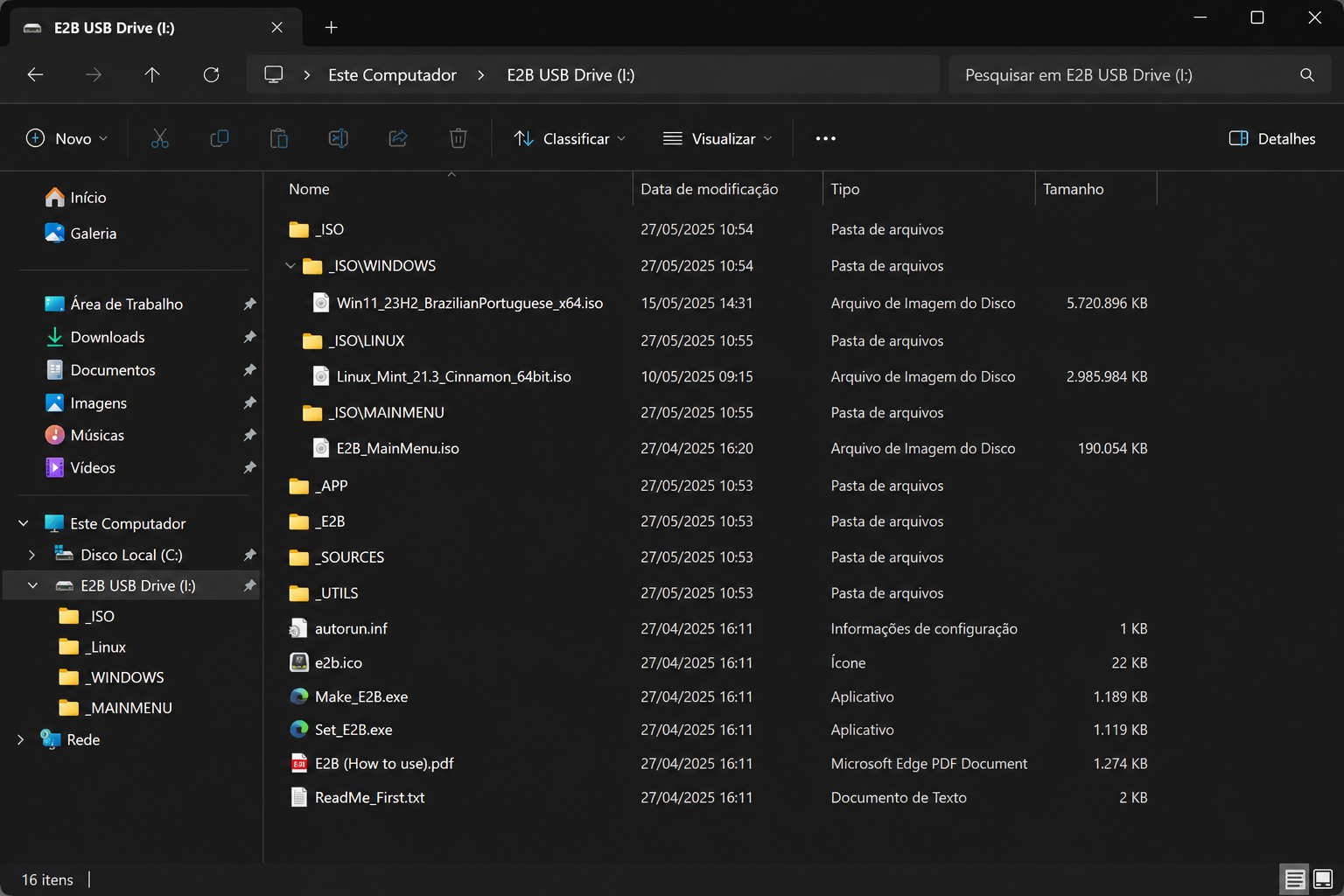Screen dimensions: 1344x896
Task: Click the Delete trash icon
Action: [458, 138]
